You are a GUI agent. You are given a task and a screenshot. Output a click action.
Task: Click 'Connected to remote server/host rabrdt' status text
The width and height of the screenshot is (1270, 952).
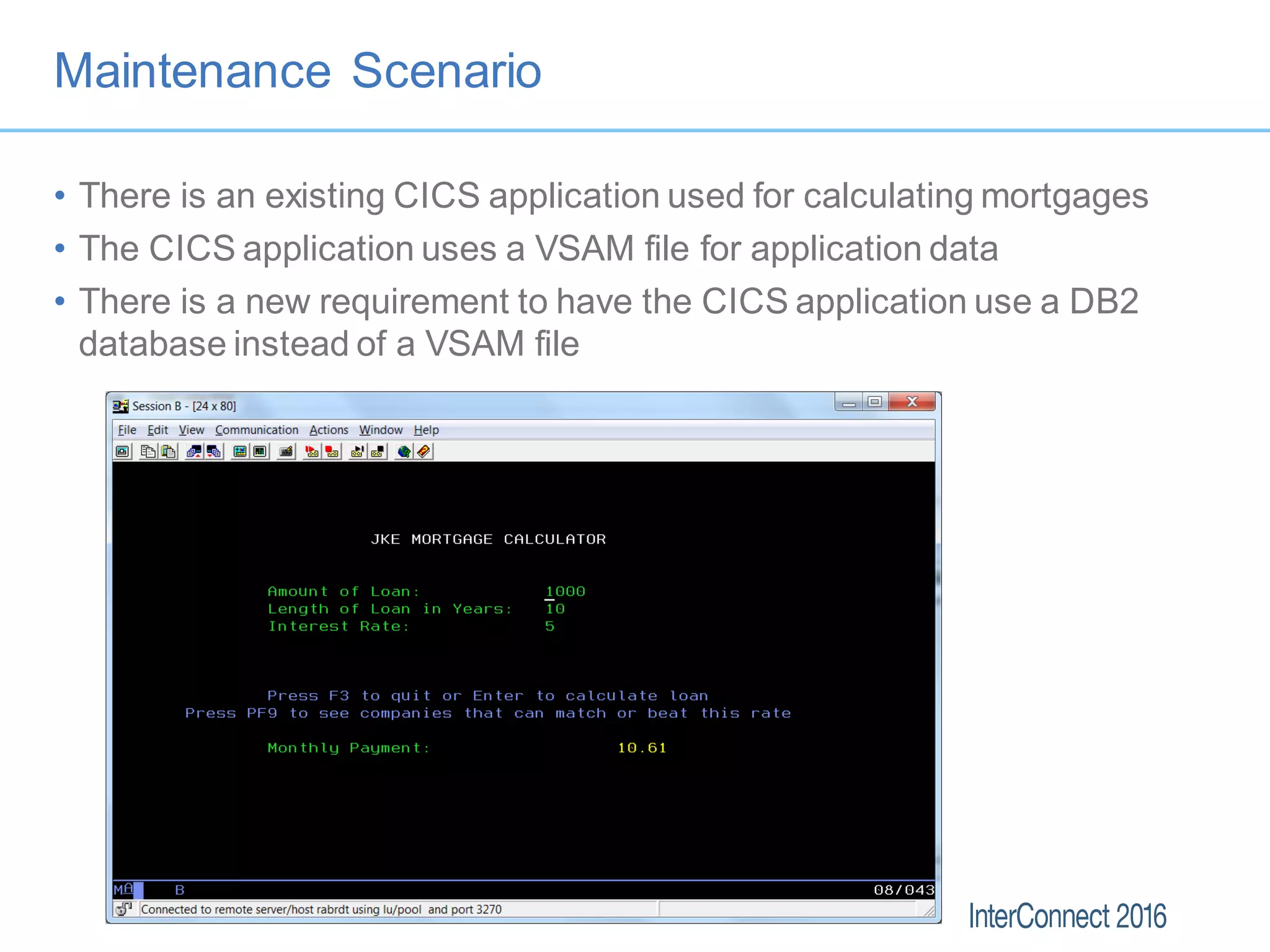pos(321,909)
